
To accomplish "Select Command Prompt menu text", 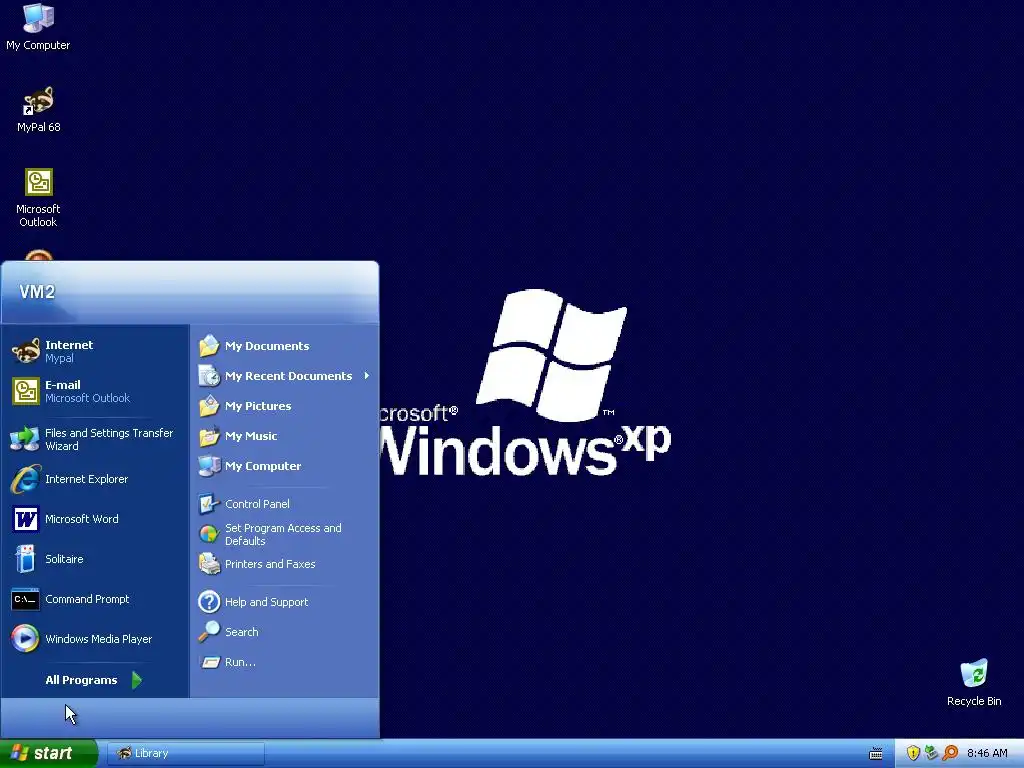I will 87,599.
